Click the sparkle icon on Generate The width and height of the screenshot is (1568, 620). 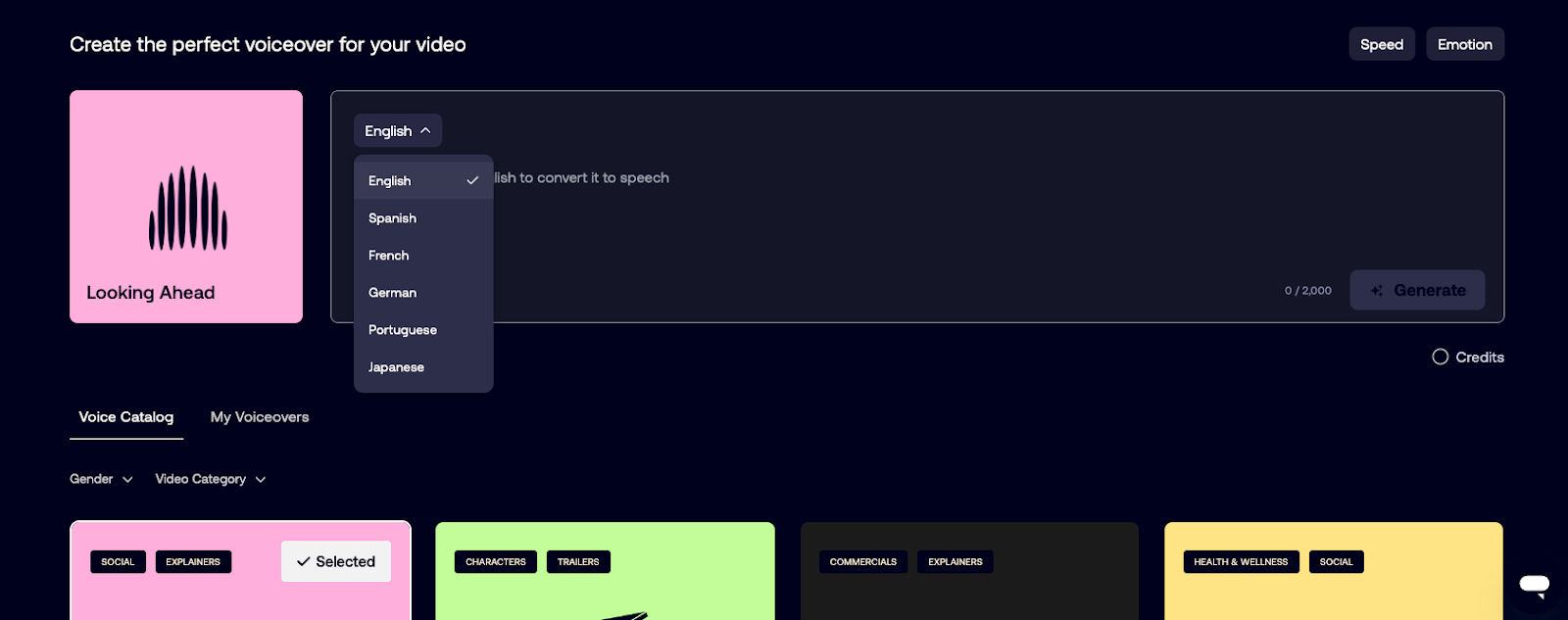tap(1377, 291)
